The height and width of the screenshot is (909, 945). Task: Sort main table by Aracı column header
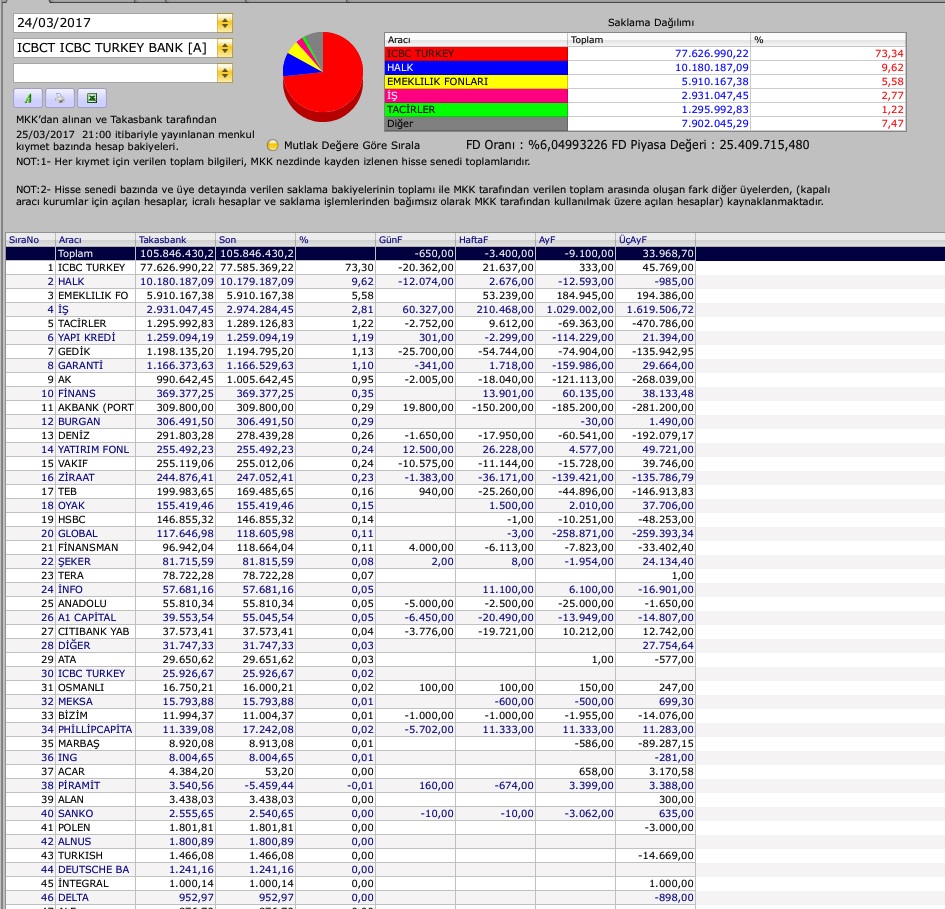click(x=95, y=239)
